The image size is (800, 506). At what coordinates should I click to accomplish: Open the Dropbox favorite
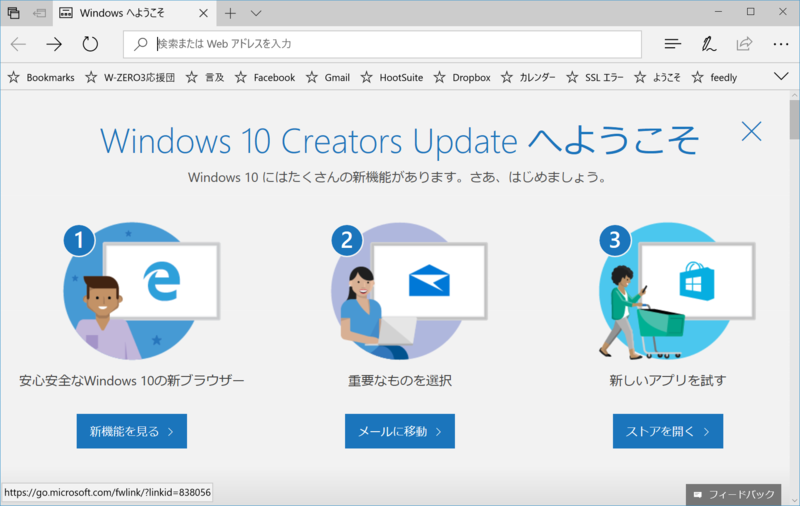(462, 78)
